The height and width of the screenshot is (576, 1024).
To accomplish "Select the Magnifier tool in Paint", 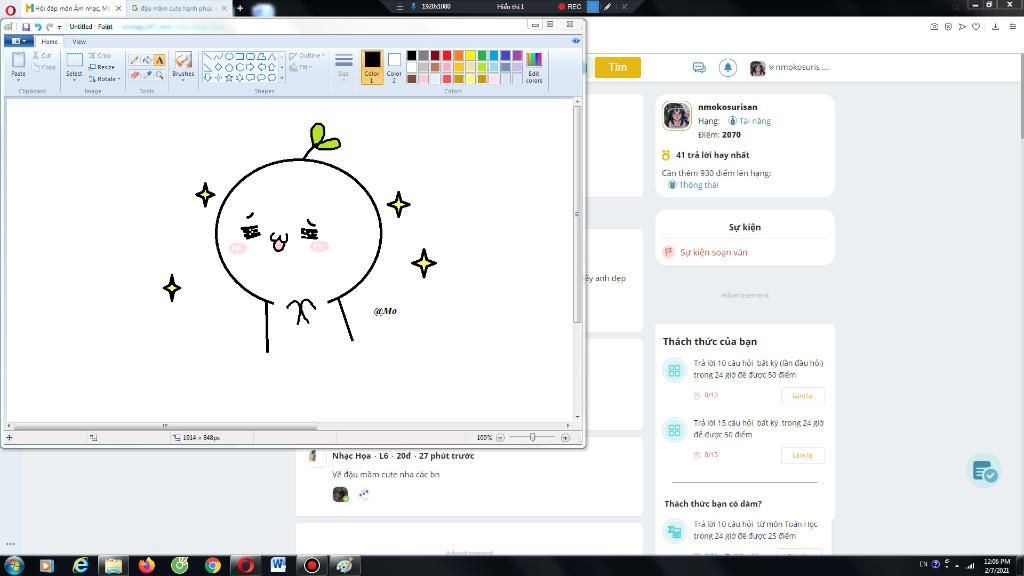I will pos(159,75).
